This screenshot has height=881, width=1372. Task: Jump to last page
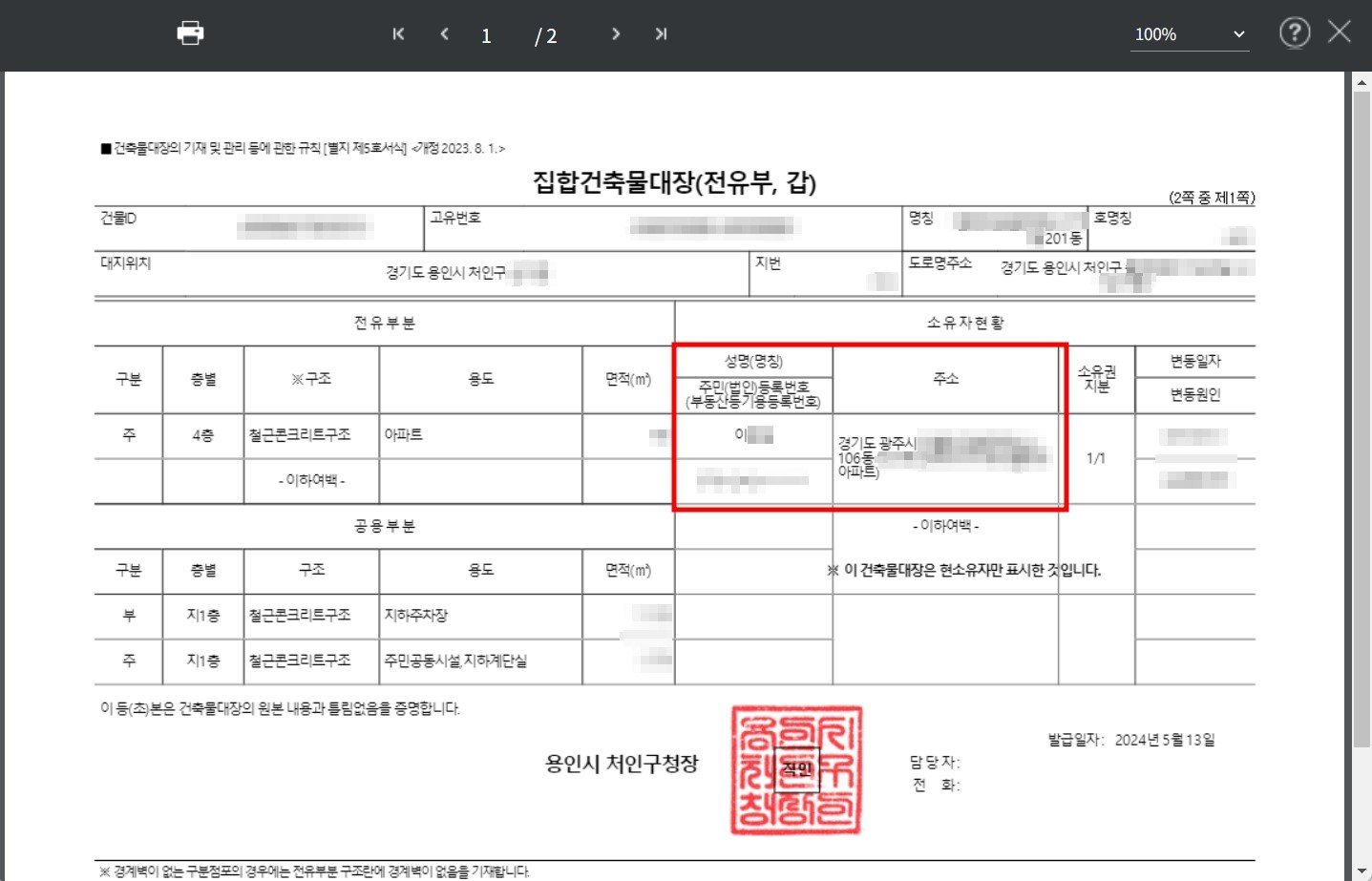point(661,34)
